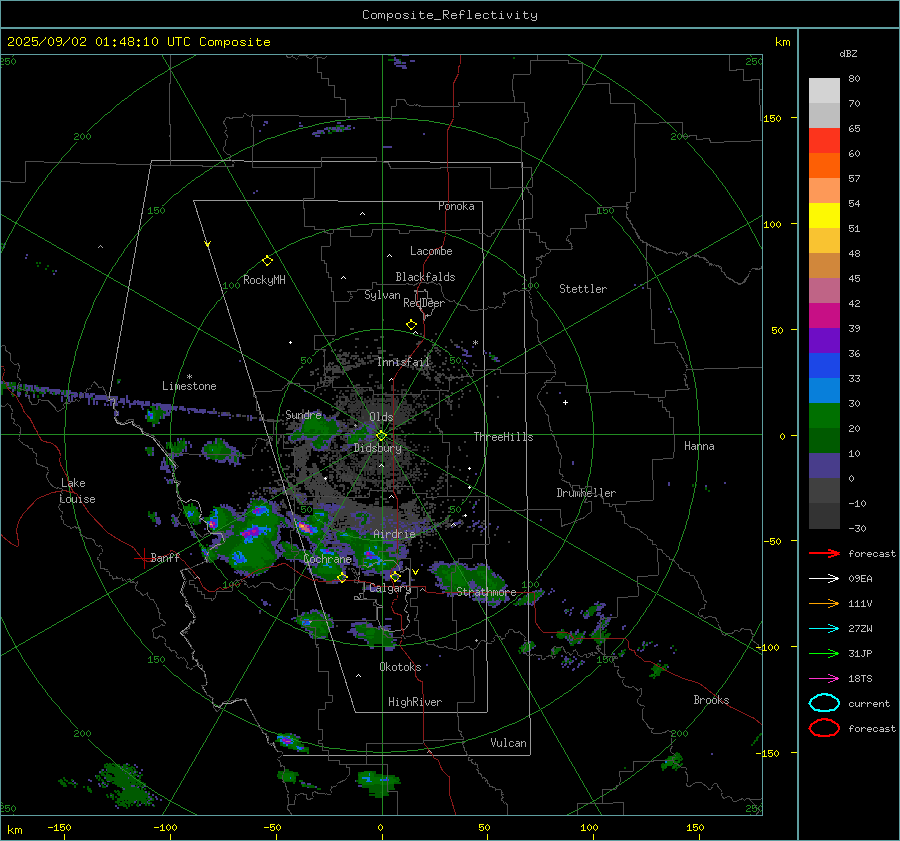The width and height of the screenshot is (900, 841).
Task: Click the green 31JP arrow icon
Action: click(824, 653)
